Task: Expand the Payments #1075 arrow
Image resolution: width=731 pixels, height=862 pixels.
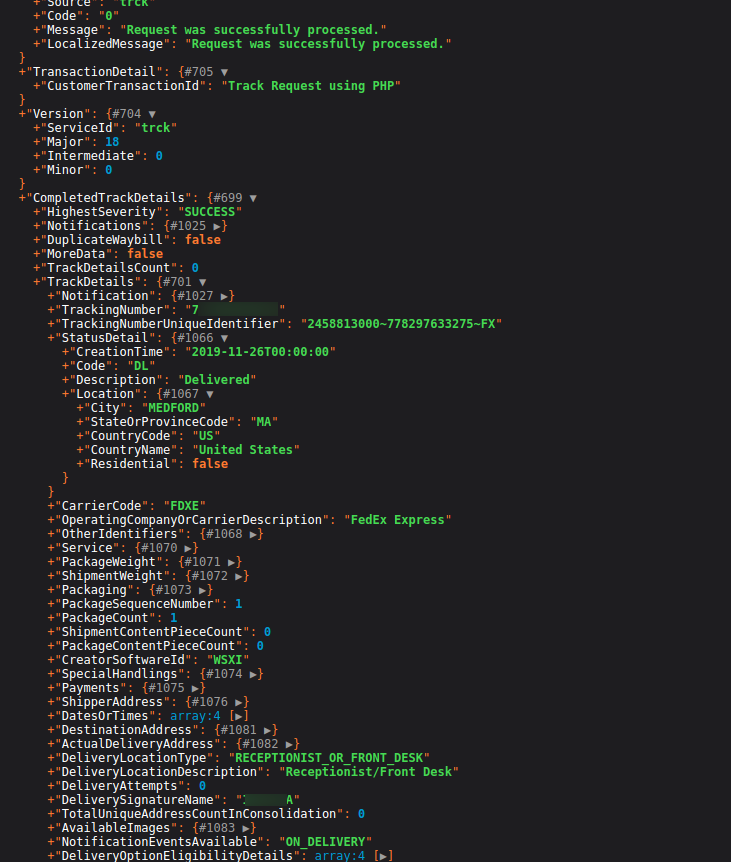Action: (x=198, y=688)
